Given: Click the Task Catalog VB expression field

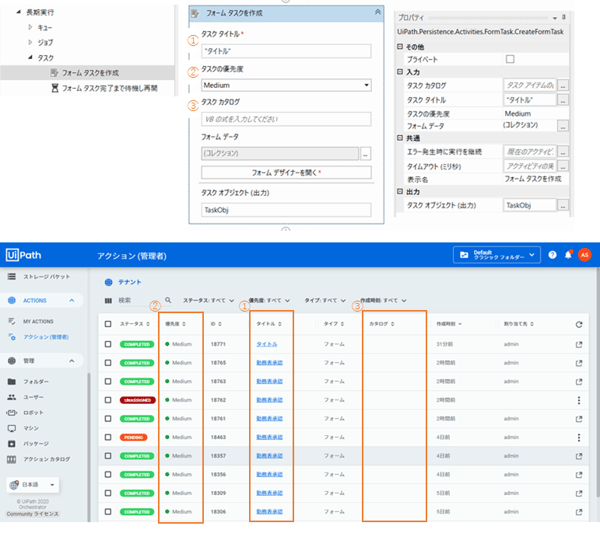Looking at the screenshot, I should tap(286, 119).
